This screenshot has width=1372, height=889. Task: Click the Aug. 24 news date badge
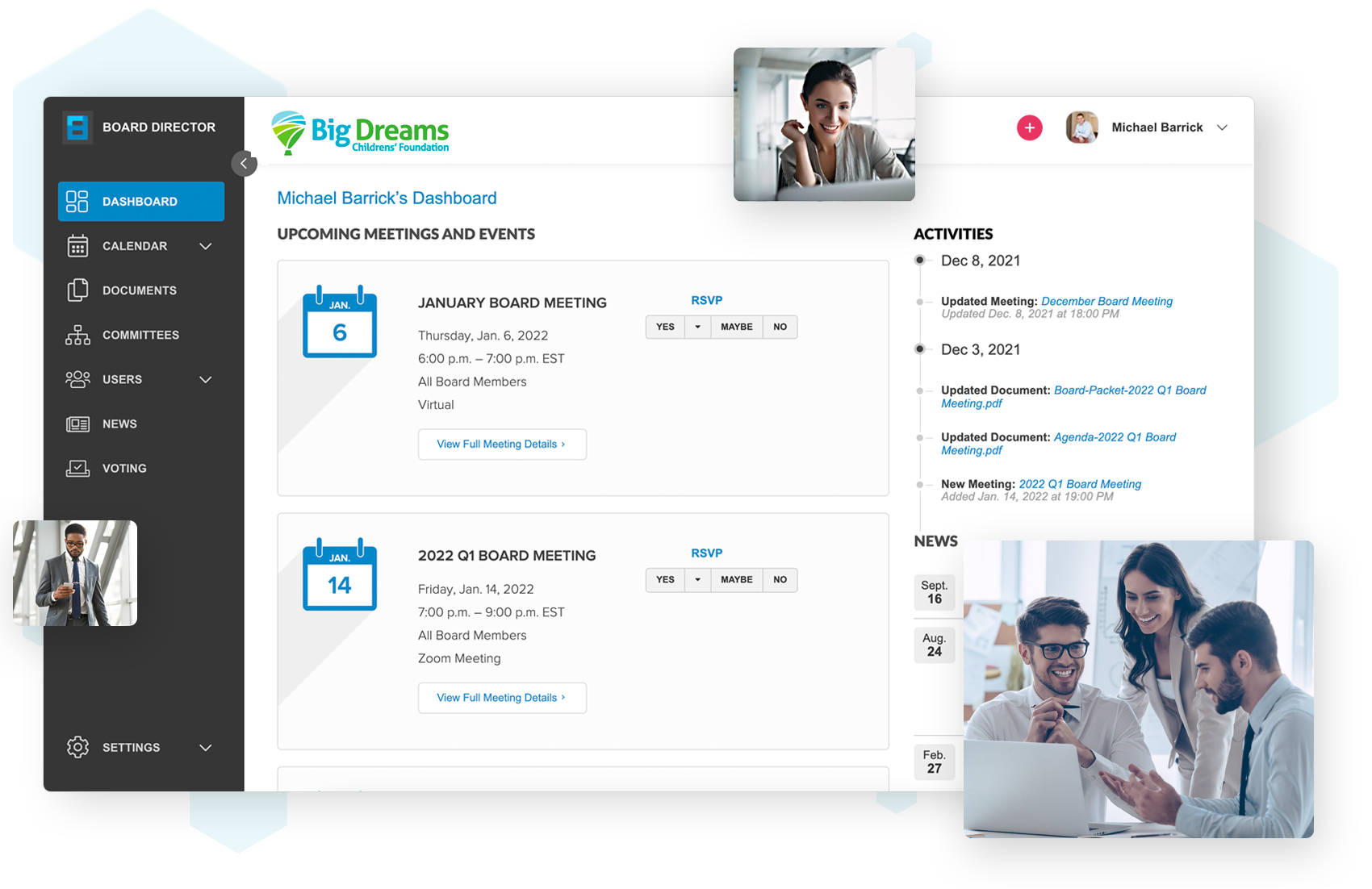pyautogui.click(x=935, y=645)
